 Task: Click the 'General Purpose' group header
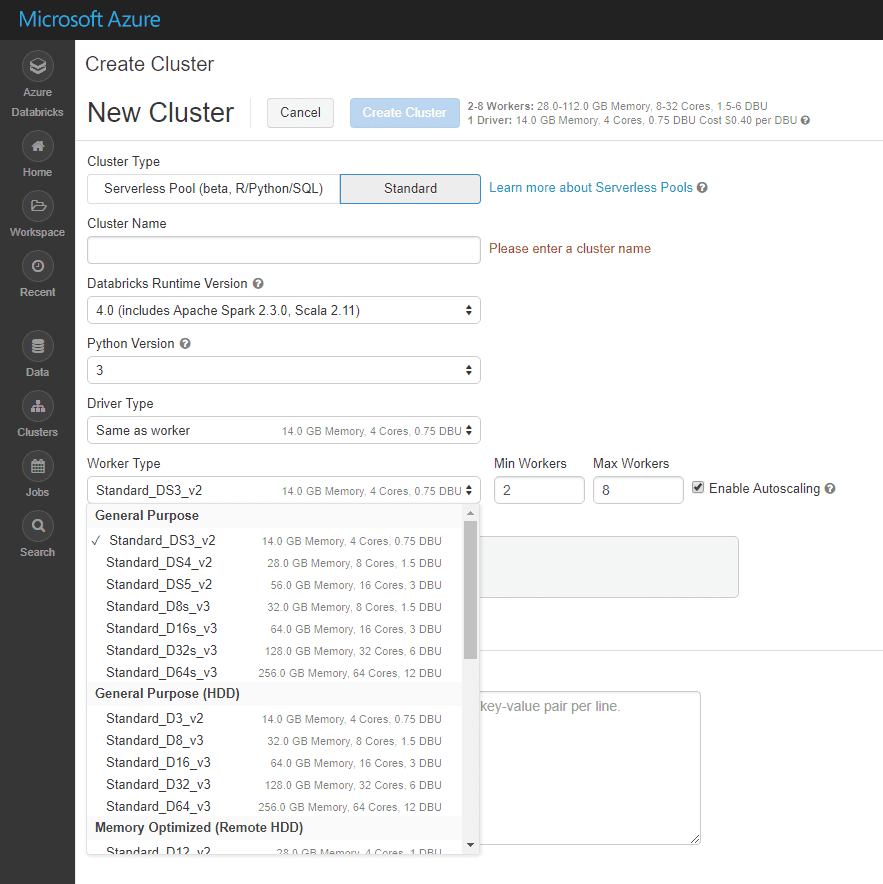point(275,516)
